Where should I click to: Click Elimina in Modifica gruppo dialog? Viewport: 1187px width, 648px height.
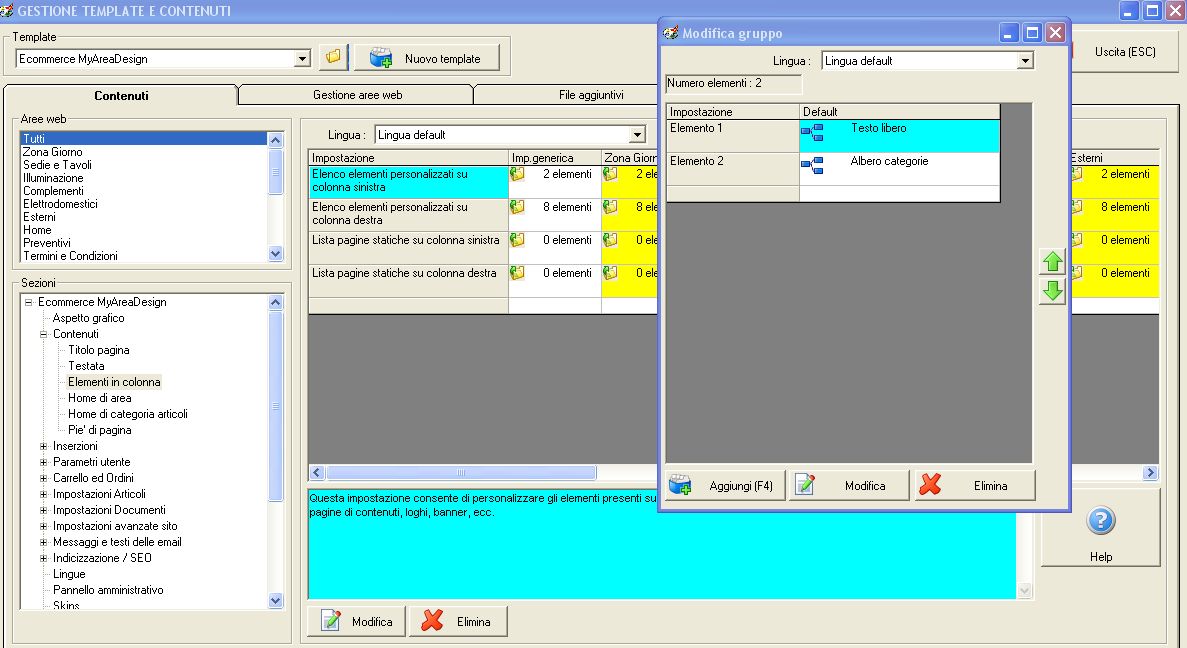(x=975, y=485)
